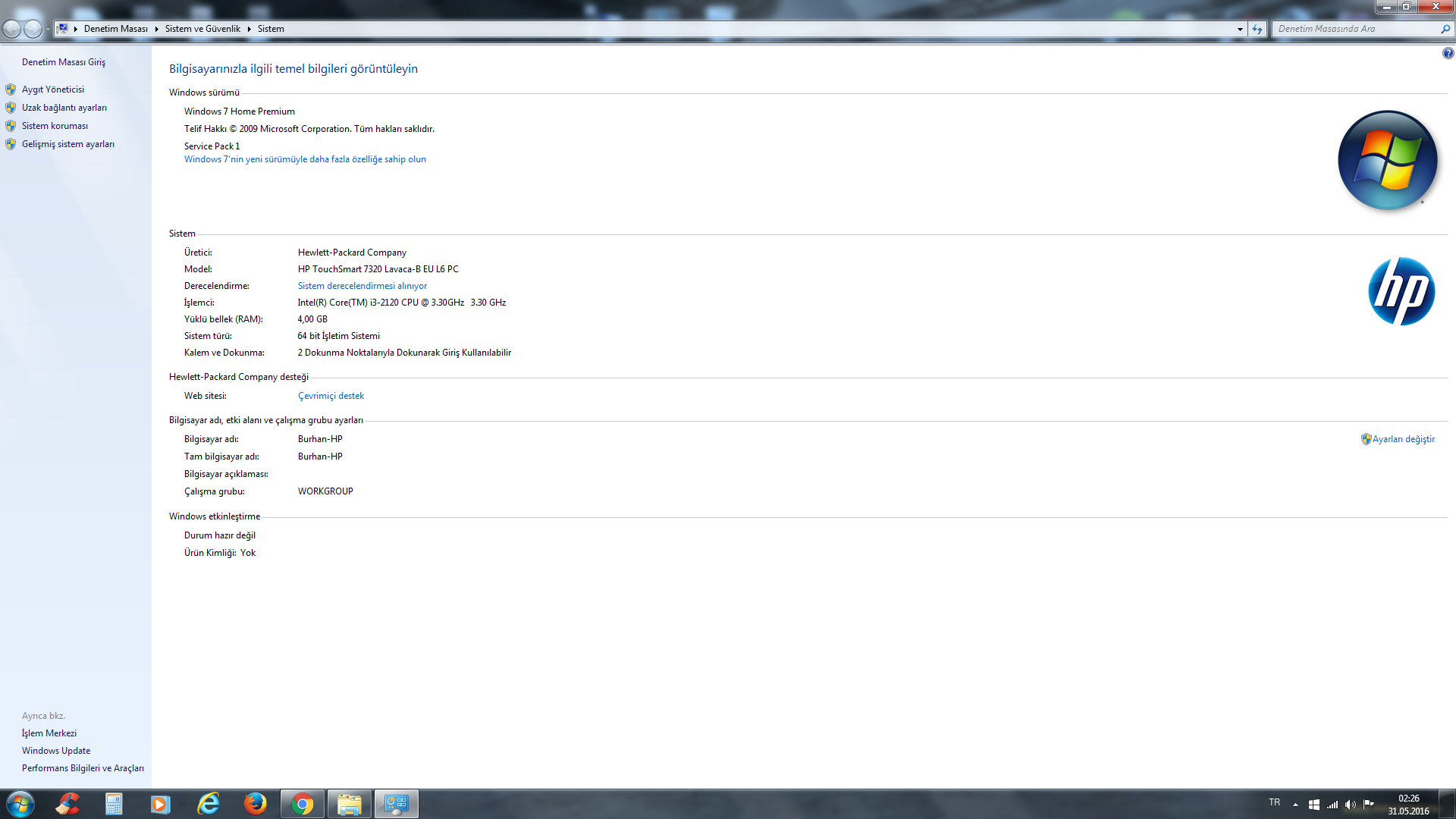Viewport: 1456px width, 819px height.
Task: Click the shield icon beside Ayarları değiştir
Action: (x=1367, y=439)
